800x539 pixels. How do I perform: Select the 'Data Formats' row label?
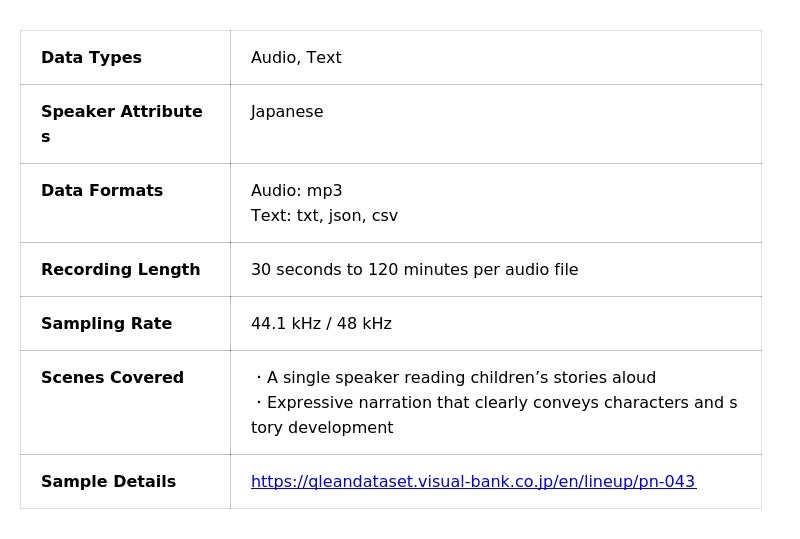pos(101,191)
